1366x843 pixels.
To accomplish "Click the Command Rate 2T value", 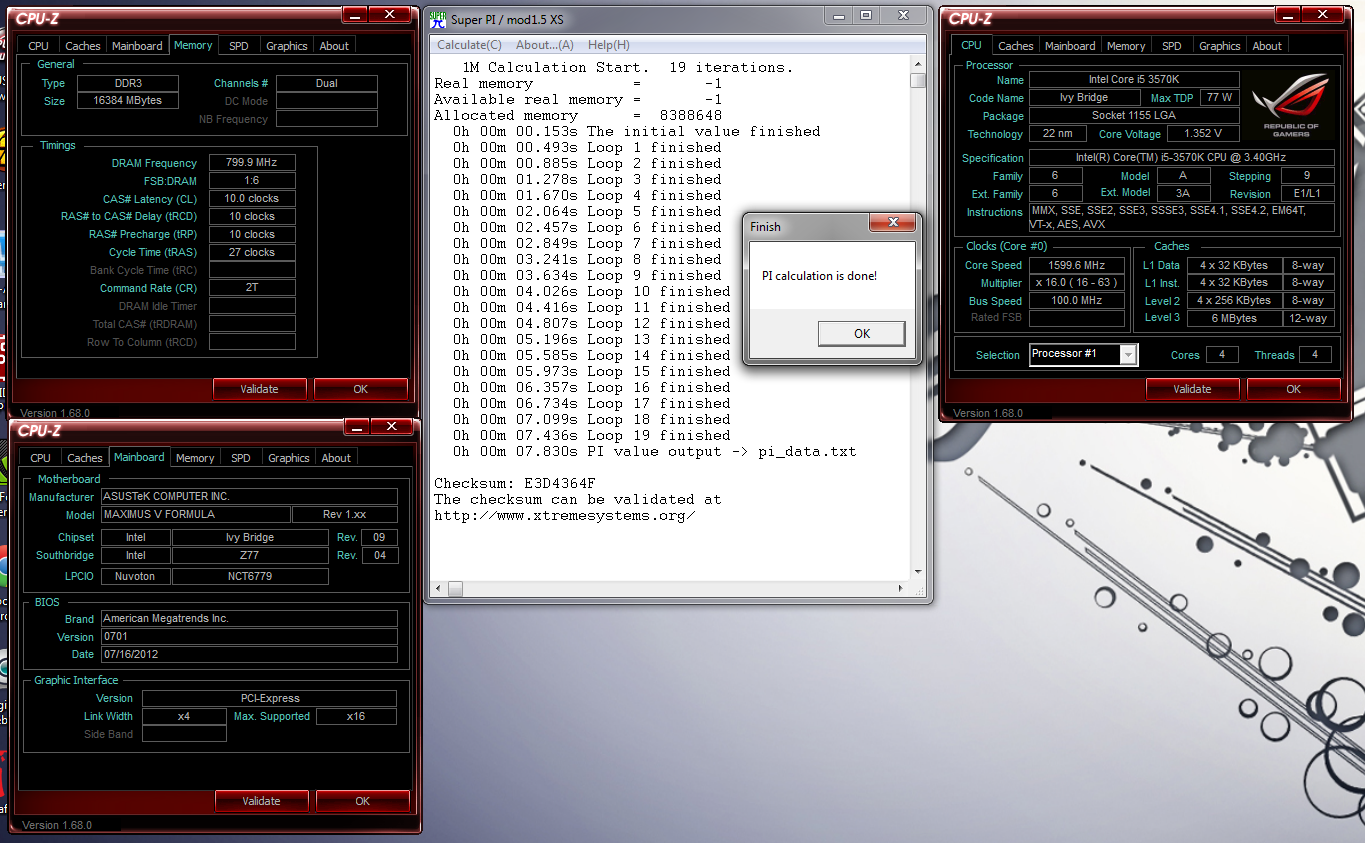I will click(x=252, y=288).
